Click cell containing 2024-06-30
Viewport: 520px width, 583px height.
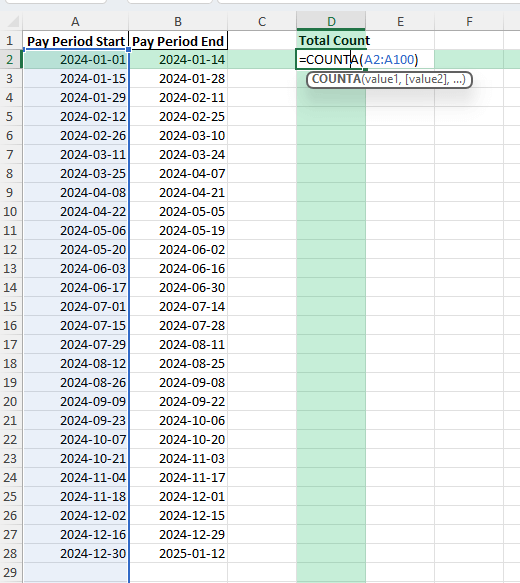point(178,287)
